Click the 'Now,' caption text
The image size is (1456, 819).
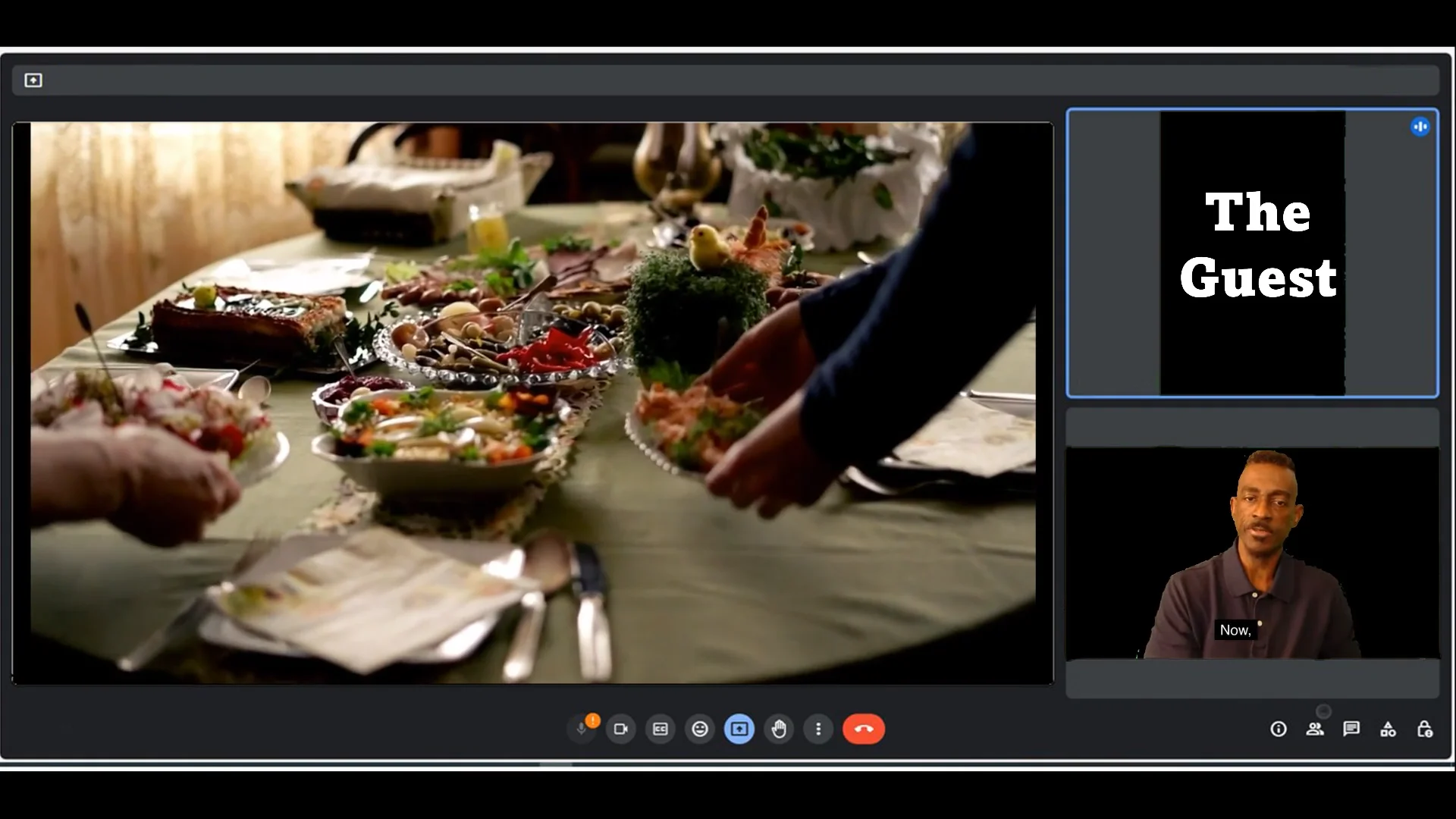click(1235, 630)
